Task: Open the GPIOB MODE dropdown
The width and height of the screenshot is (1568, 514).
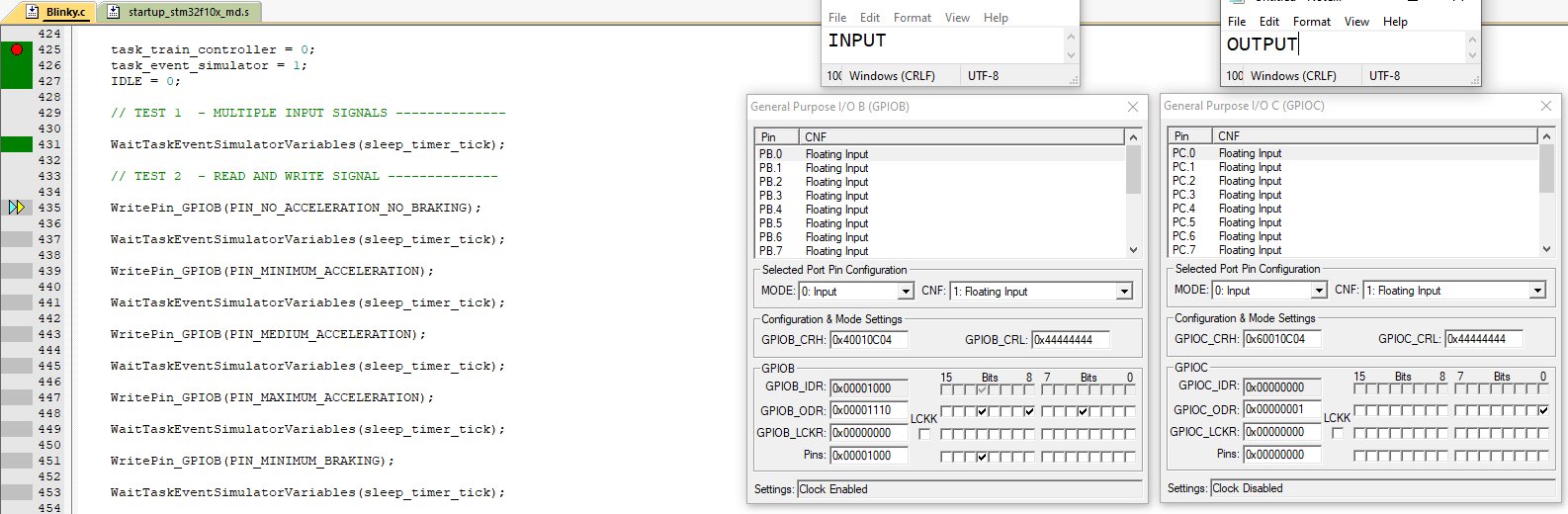Action: tap(906, 292)
